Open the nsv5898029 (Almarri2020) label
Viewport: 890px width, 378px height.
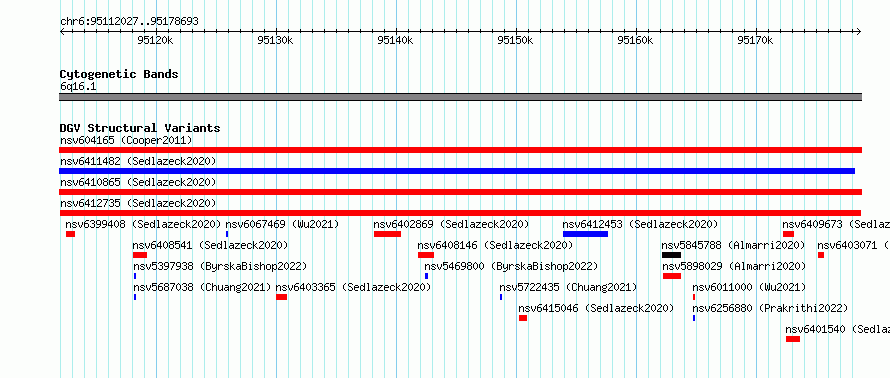pyautogui.click(x=734, y=266)
